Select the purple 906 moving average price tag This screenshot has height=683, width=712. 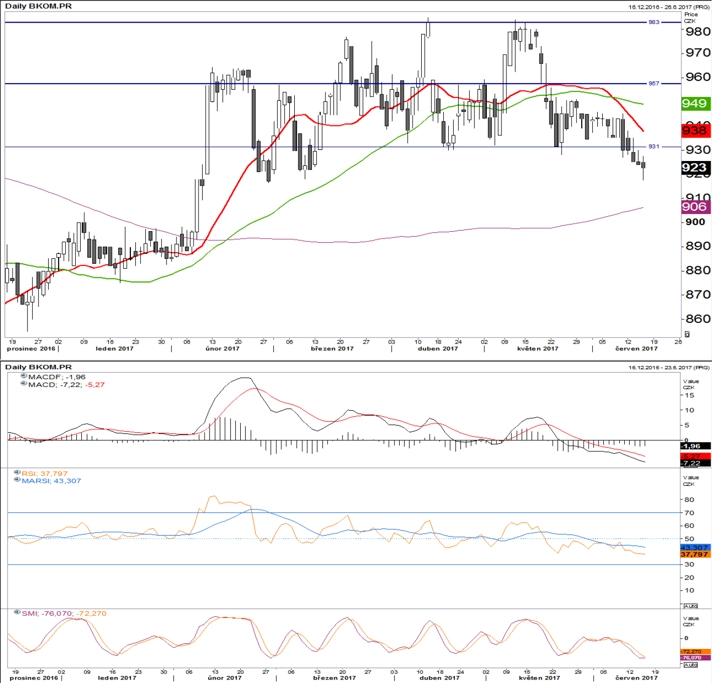[695, 207]
